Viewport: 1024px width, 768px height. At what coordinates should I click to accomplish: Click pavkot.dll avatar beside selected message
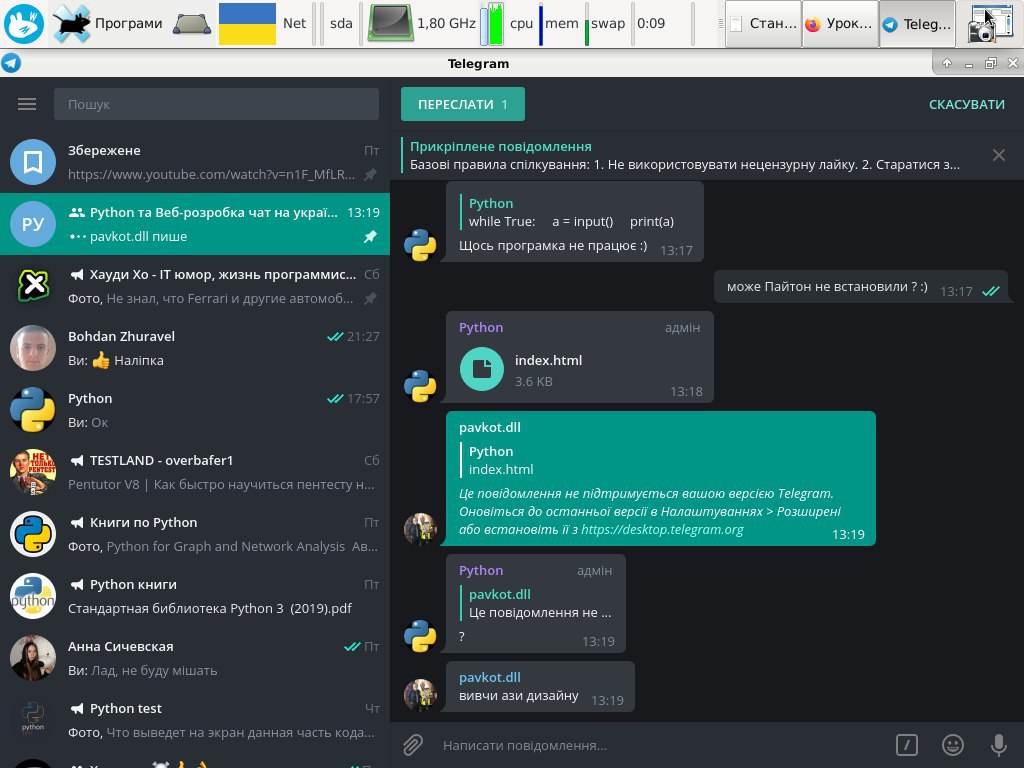click(x=420, y=529)
